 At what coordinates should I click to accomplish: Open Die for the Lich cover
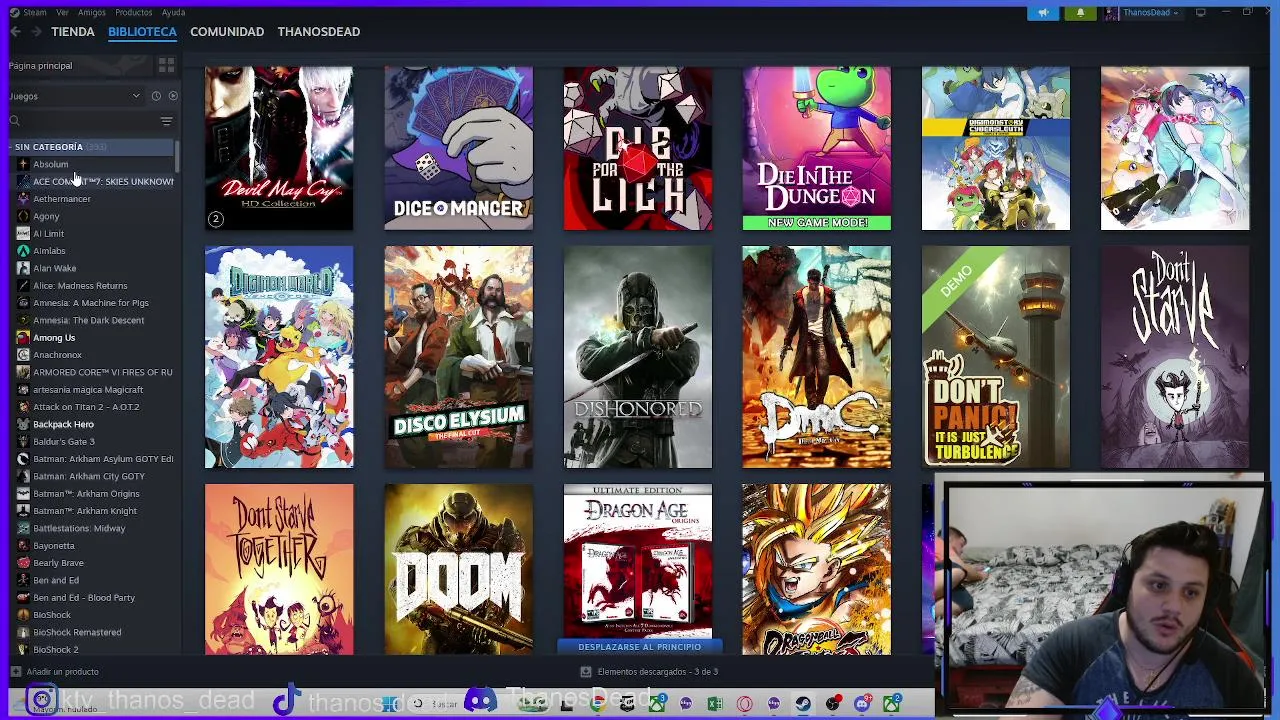click(638, 148)
